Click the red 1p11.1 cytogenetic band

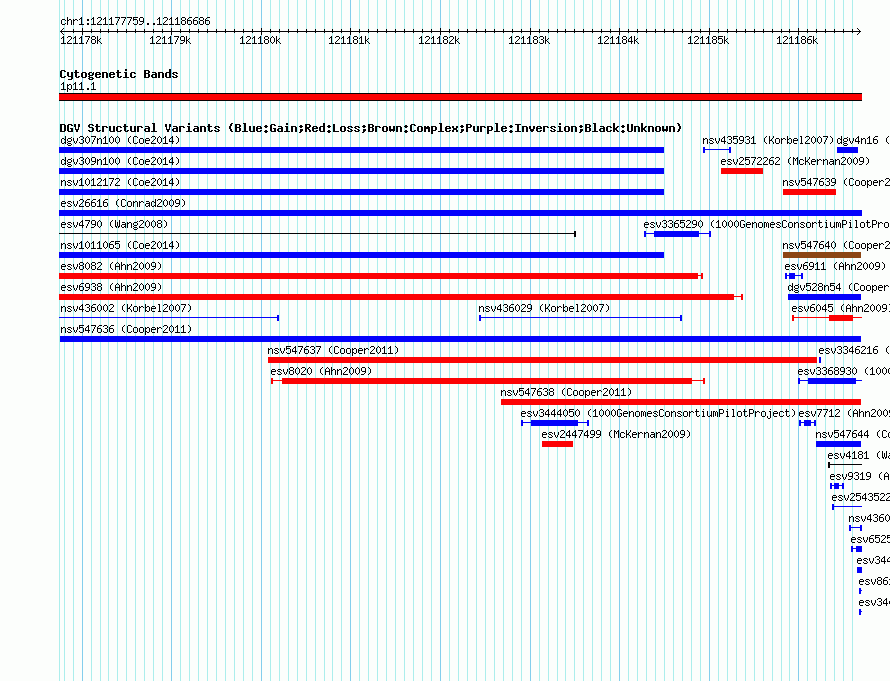click(460, 97)
